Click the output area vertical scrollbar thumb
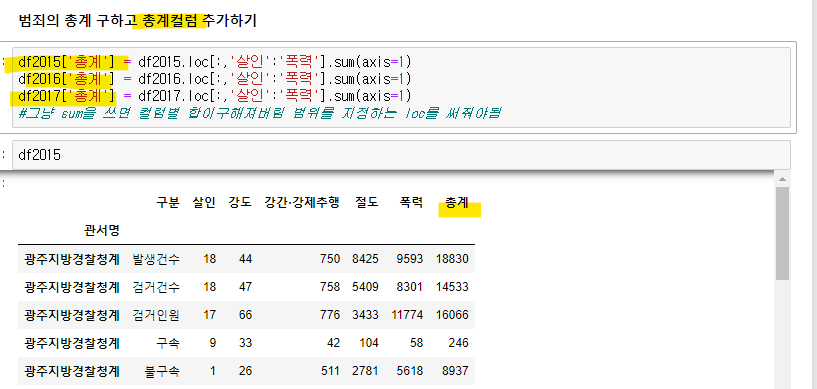Viewport: 817px width, 389px height. pos(782,233)
